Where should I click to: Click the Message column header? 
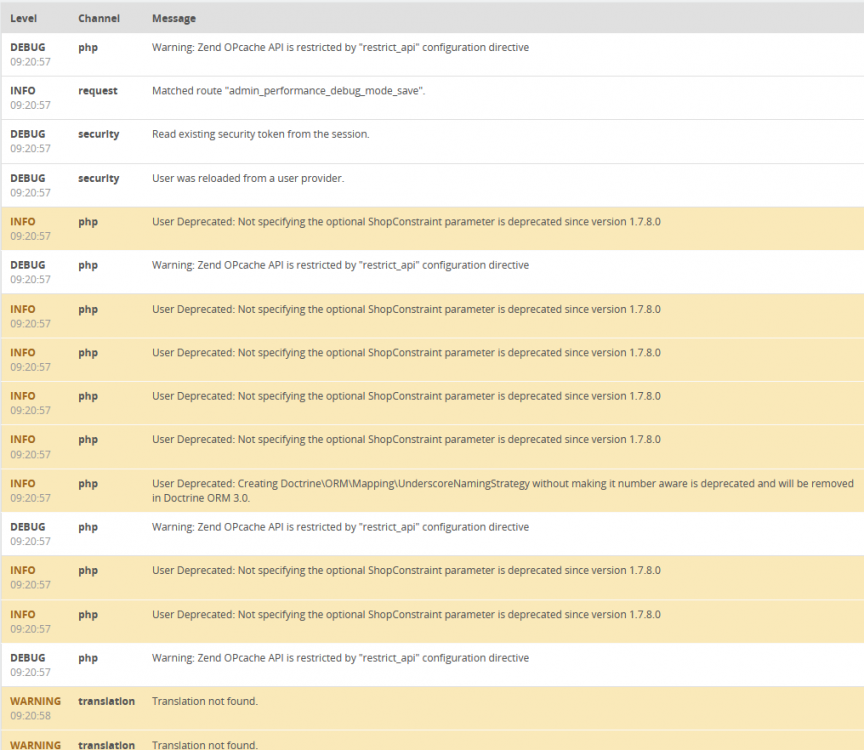173,18
